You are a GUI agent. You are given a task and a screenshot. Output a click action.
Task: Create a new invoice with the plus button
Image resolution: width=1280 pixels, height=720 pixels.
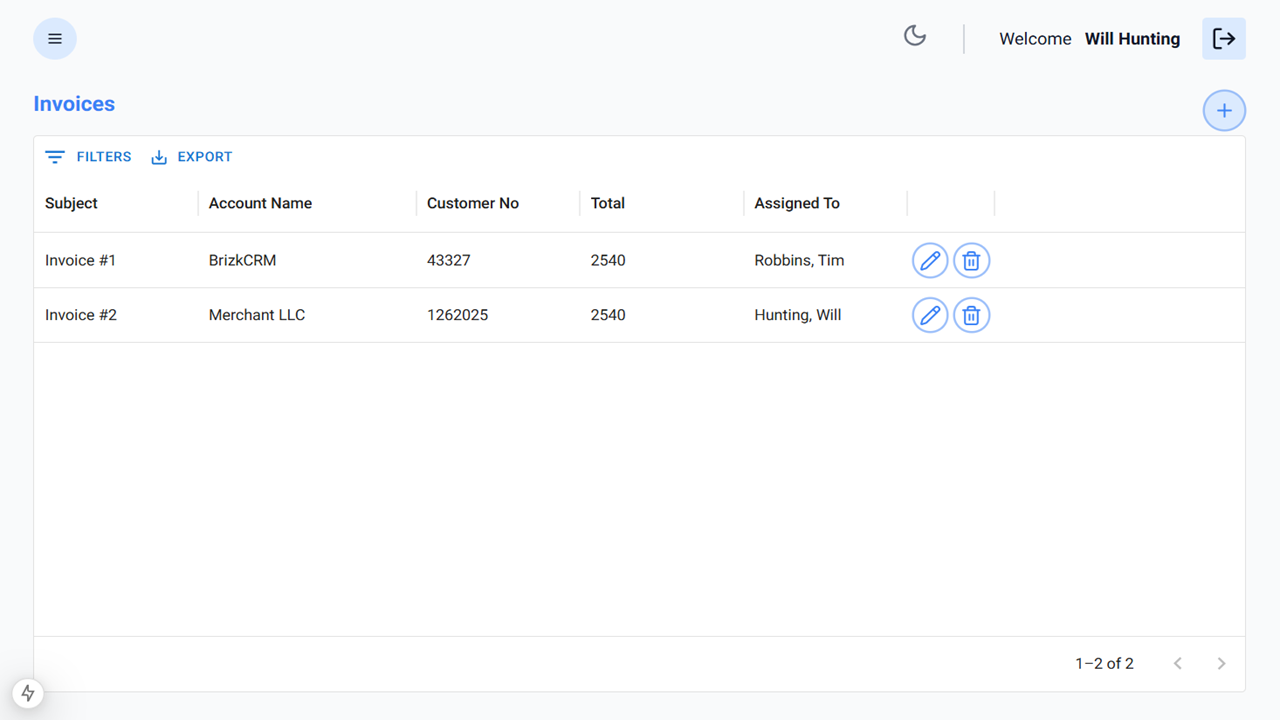1224,110
